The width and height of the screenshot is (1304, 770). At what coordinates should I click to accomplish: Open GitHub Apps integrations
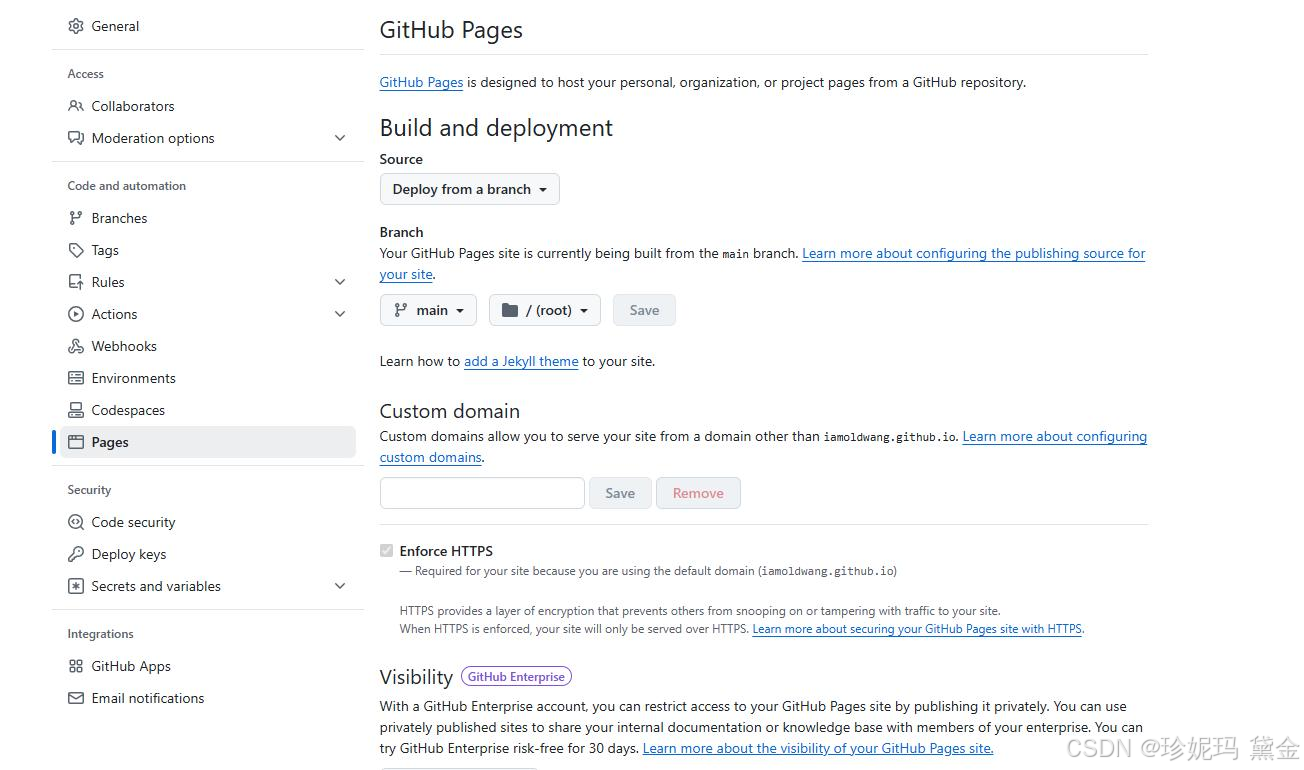(x=207, y=666)
